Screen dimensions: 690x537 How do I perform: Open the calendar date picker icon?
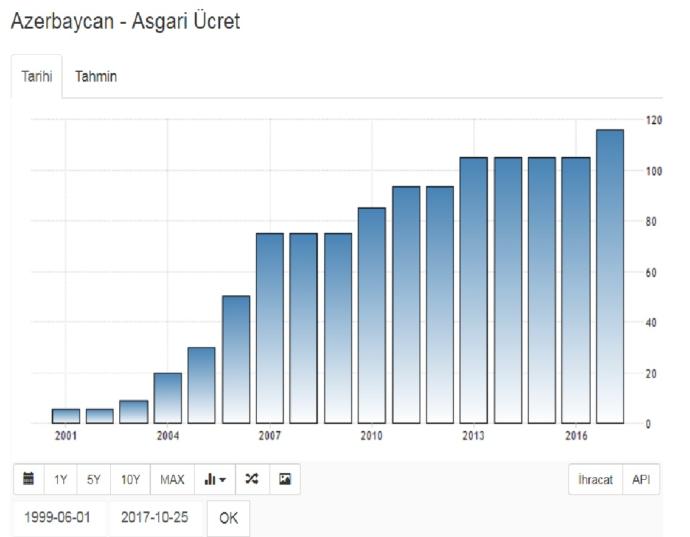coord(29,479)
